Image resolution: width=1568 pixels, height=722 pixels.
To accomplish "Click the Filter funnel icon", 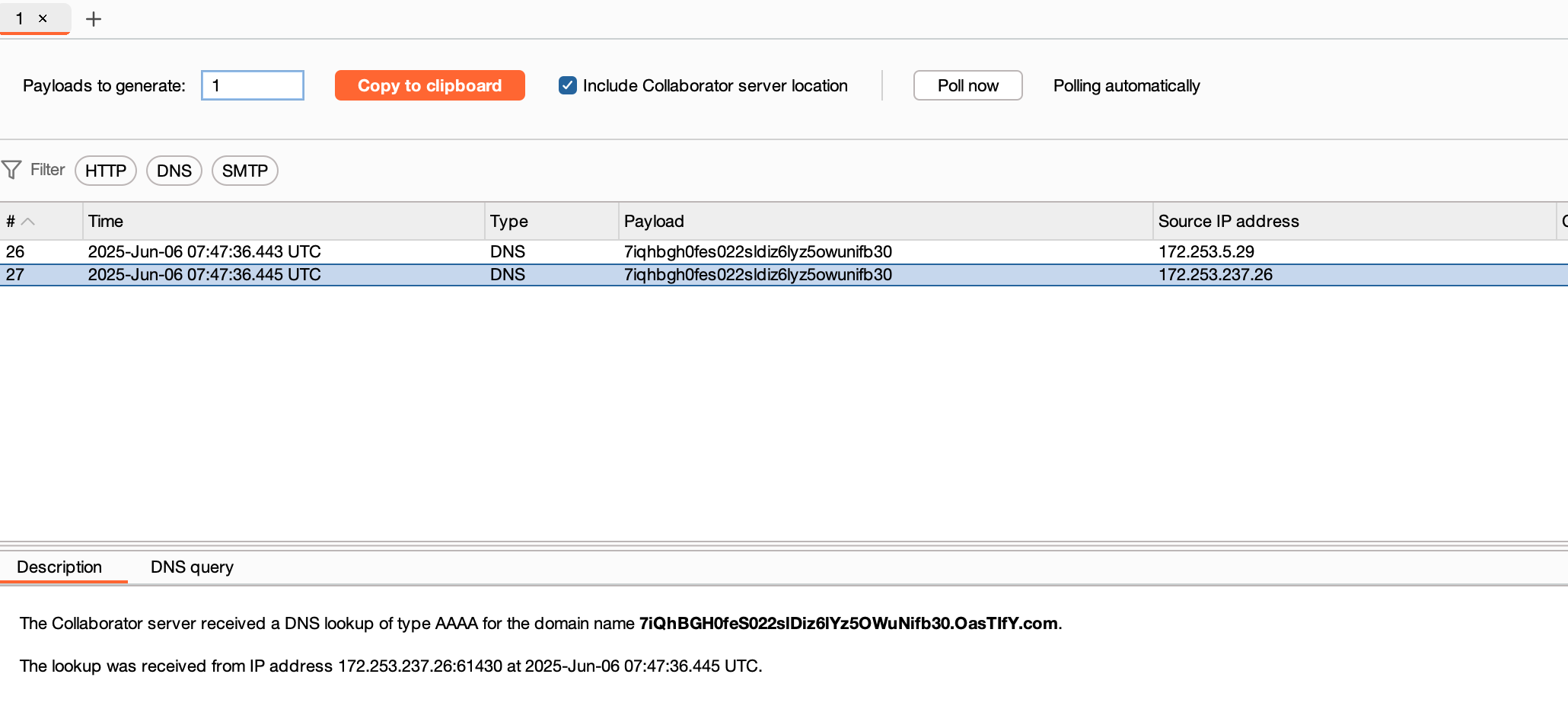I will click(11, 169).
